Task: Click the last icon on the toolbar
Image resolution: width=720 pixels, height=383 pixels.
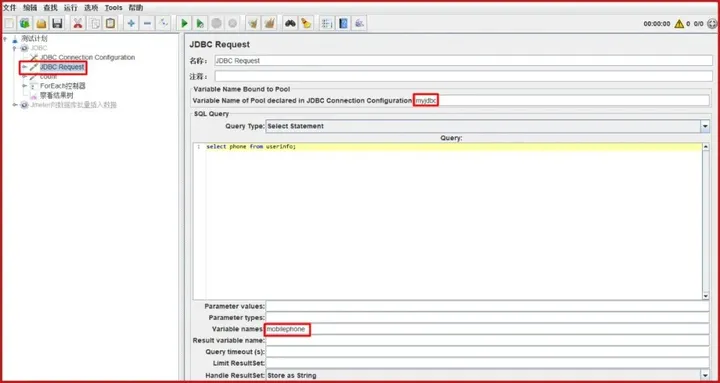Action: coord(360,23)
